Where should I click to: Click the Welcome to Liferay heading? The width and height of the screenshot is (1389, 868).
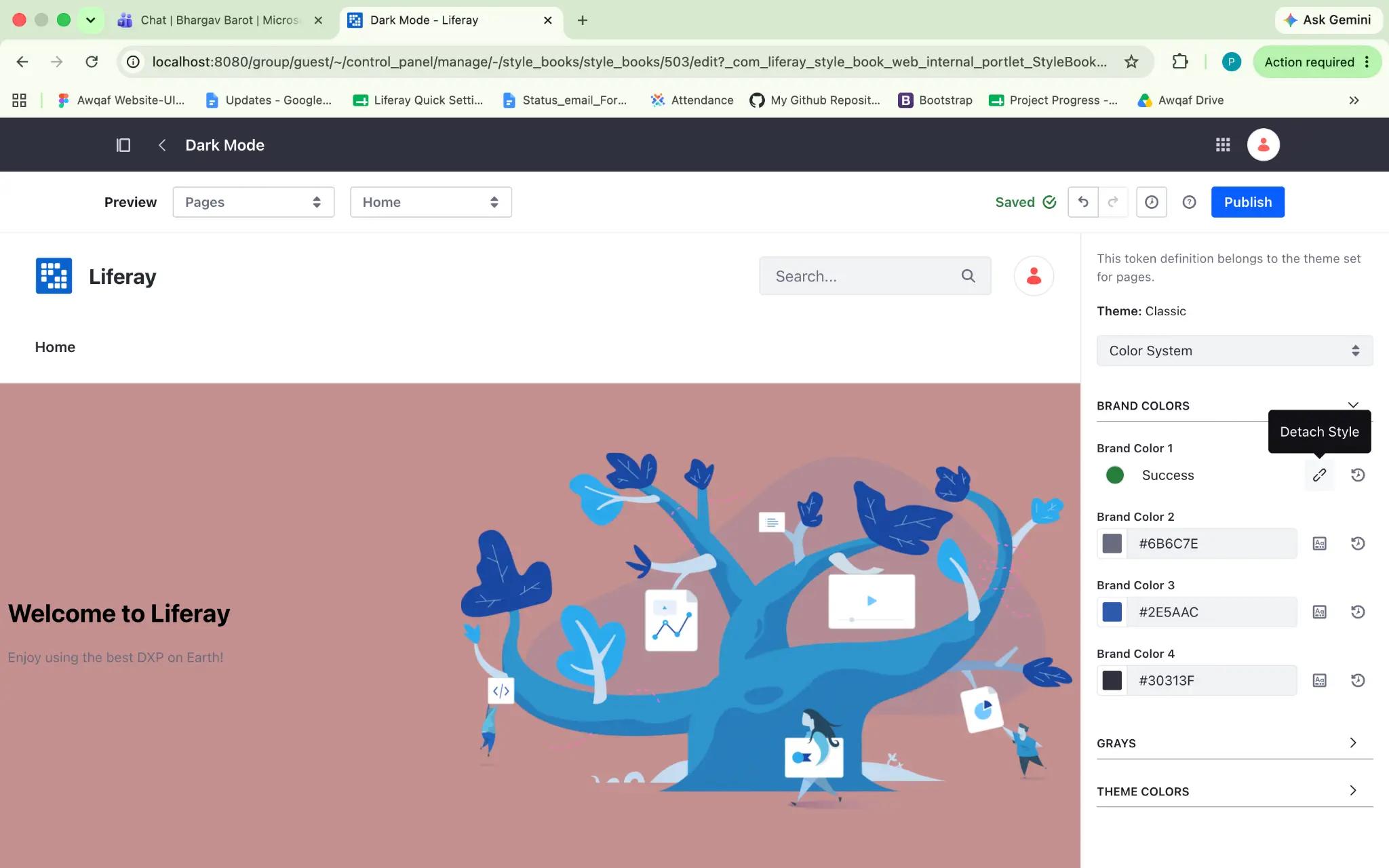tap(119, 614)
